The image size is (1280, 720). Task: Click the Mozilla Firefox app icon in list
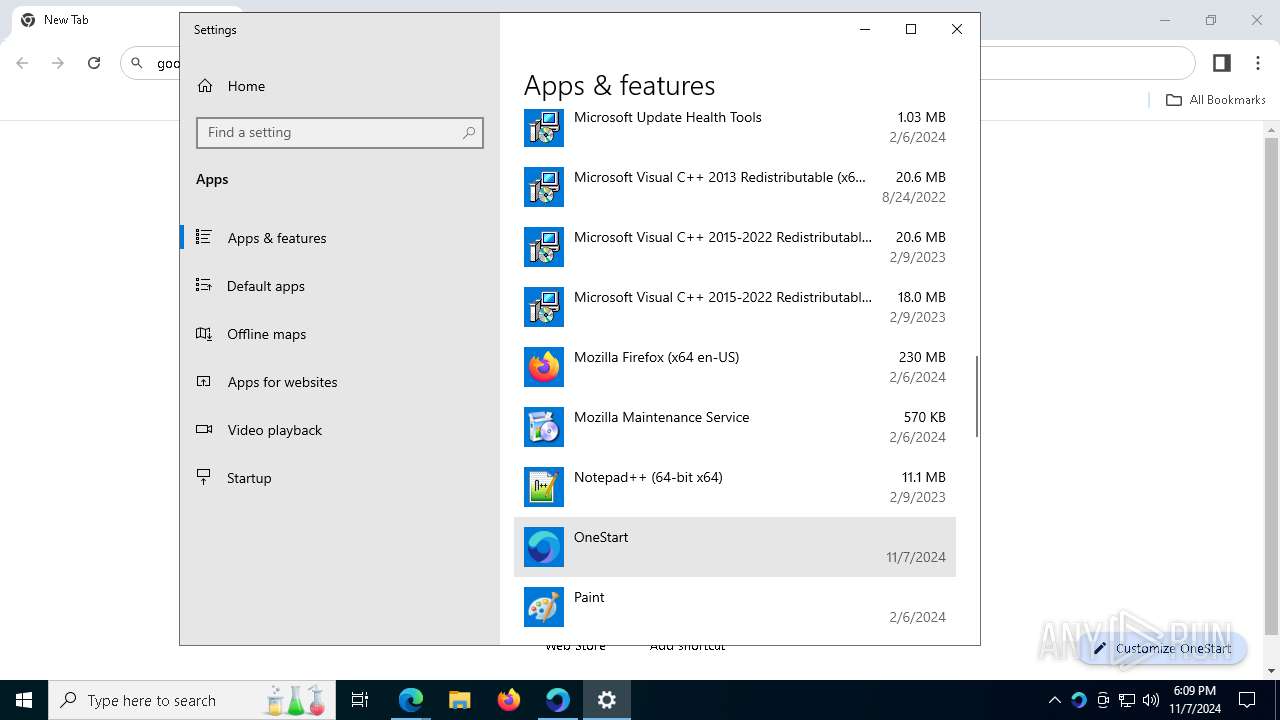(544, 367)
